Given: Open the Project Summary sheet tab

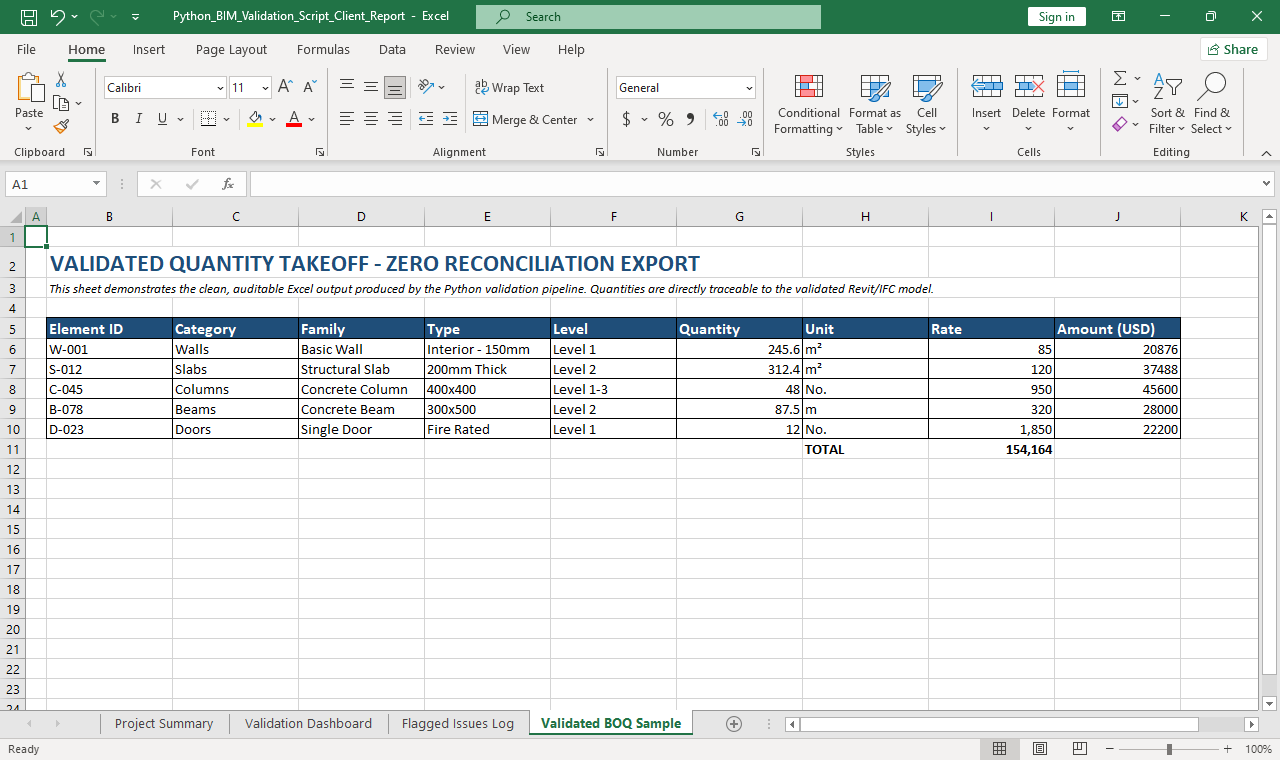Looking at the screenshot, I should [x=164, y=723].
